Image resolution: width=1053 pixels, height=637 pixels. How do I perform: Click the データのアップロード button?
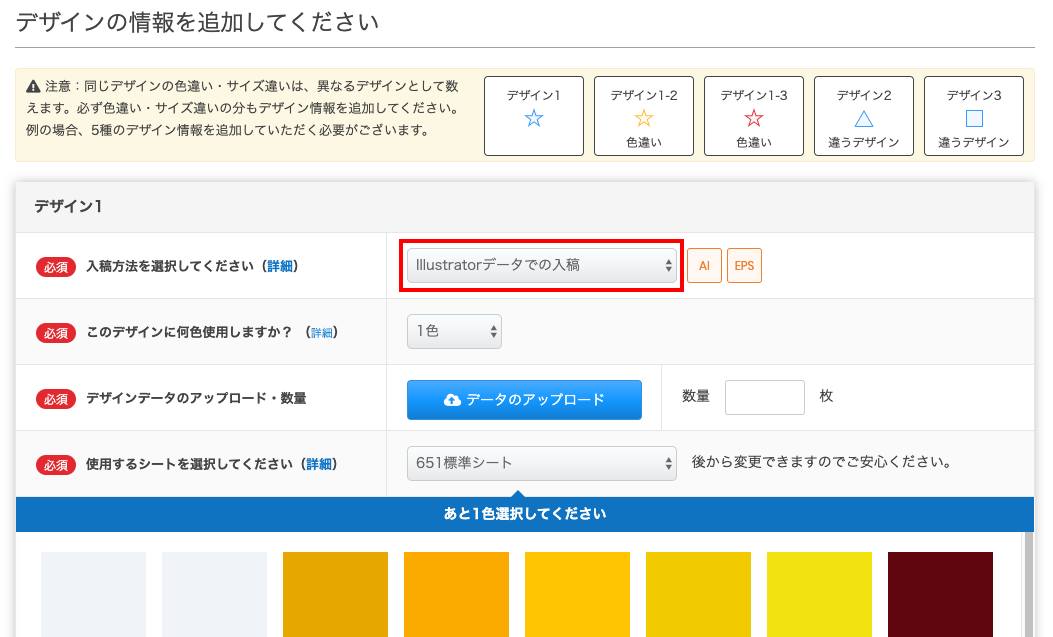coord(524,399)
